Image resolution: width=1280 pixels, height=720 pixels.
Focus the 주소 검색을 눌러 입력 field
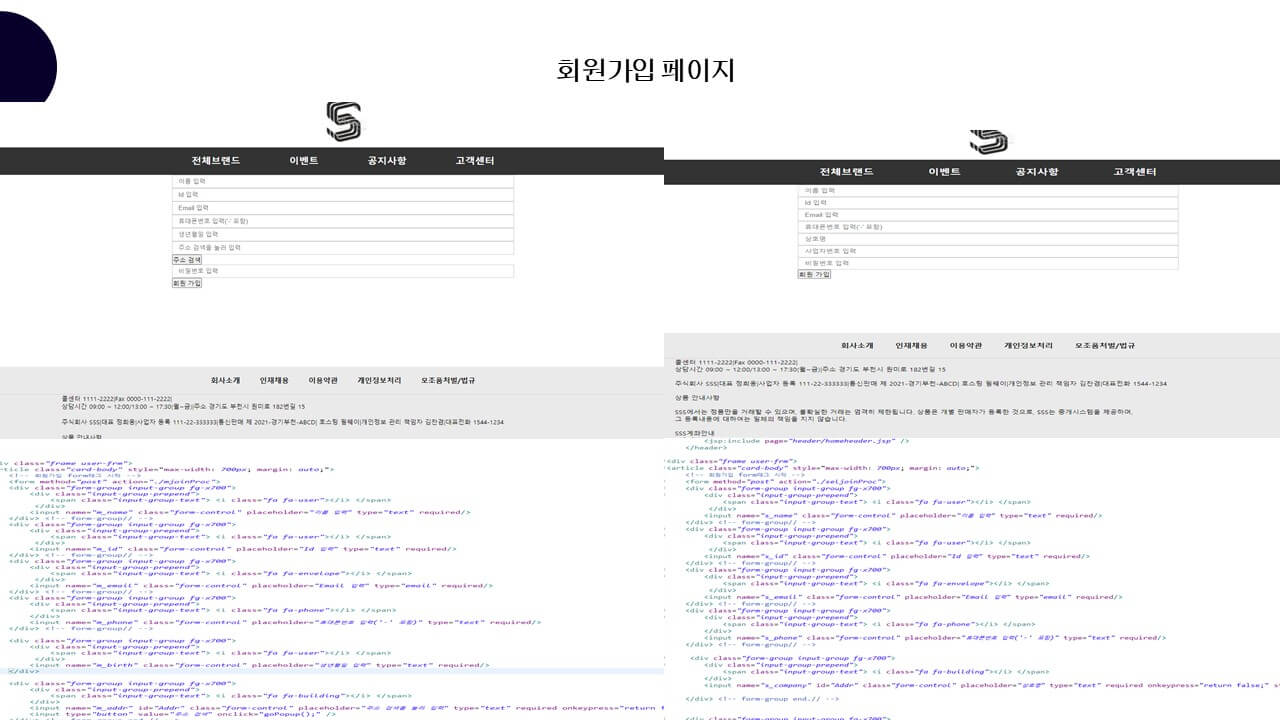click(x=343, y=247)
